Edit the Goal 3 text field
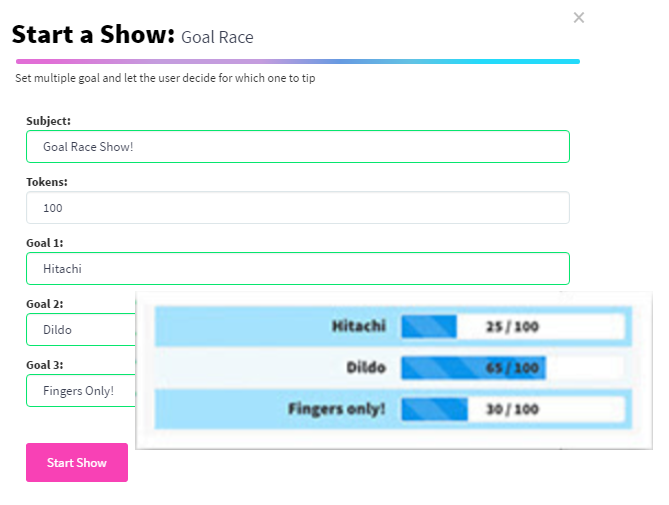This screenshot has height=505, width=669. (x=80, y=390)
